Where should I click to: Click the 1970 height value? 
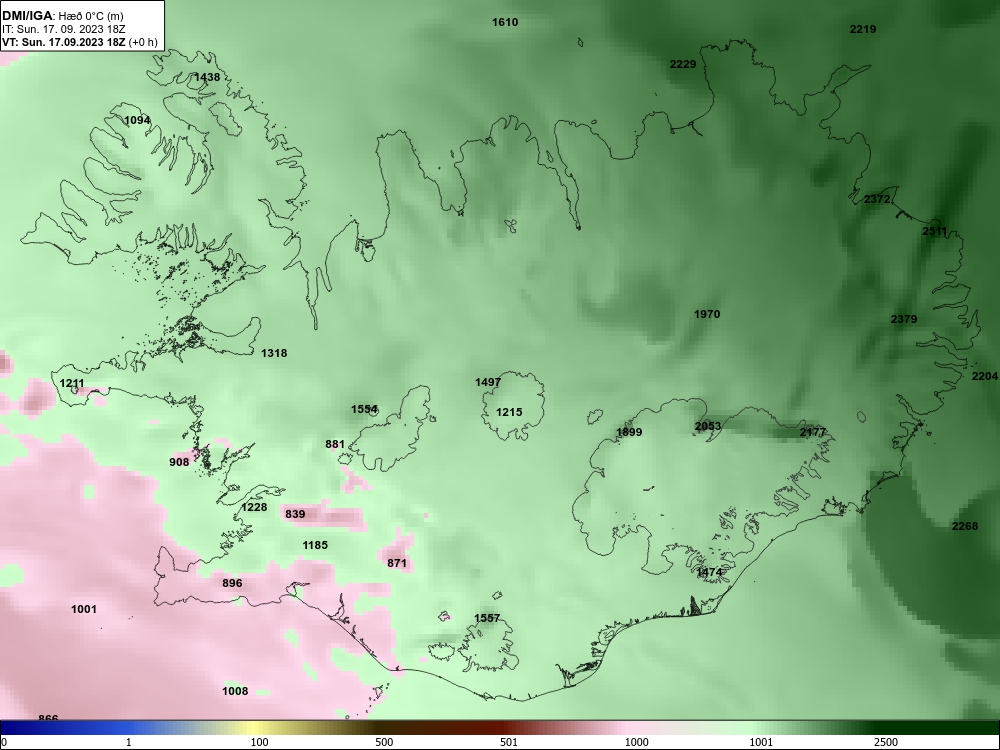coord(707,314)
